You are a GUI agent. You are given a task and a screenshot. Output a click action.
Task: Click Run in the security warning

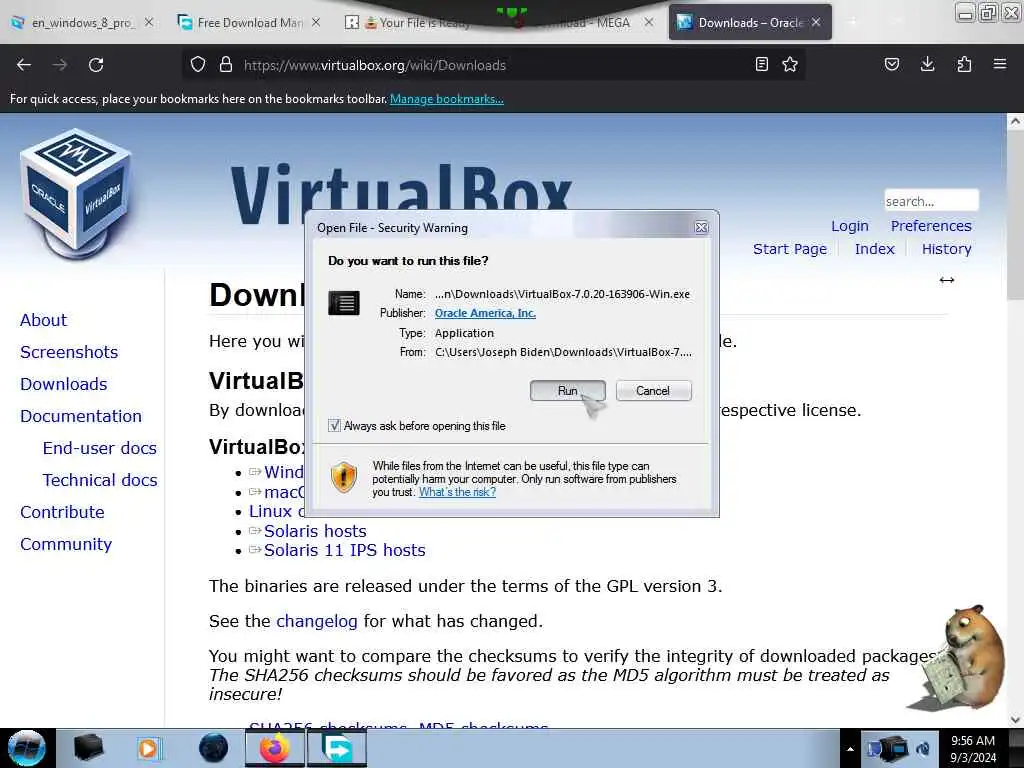pos(568,391)
